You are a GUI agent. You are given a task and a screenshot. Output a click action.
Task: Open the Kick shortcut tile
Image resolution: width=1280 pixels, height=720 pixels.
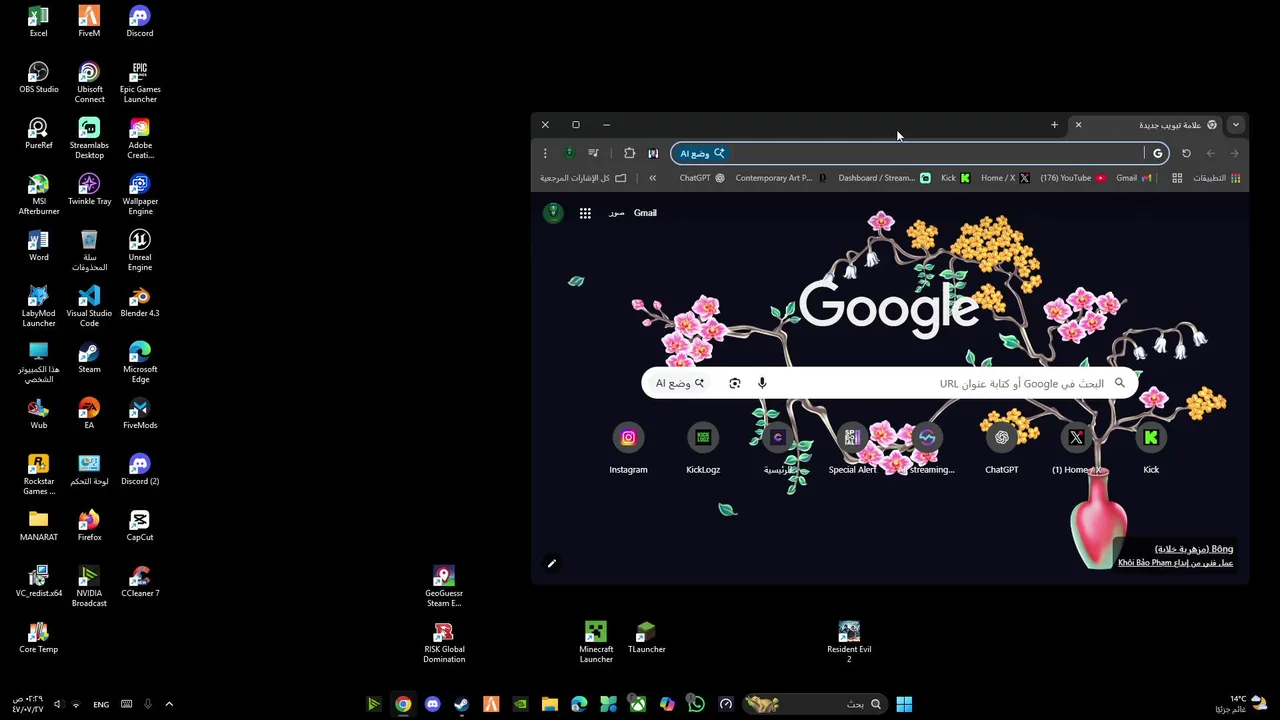click(x=1151, y=448)
